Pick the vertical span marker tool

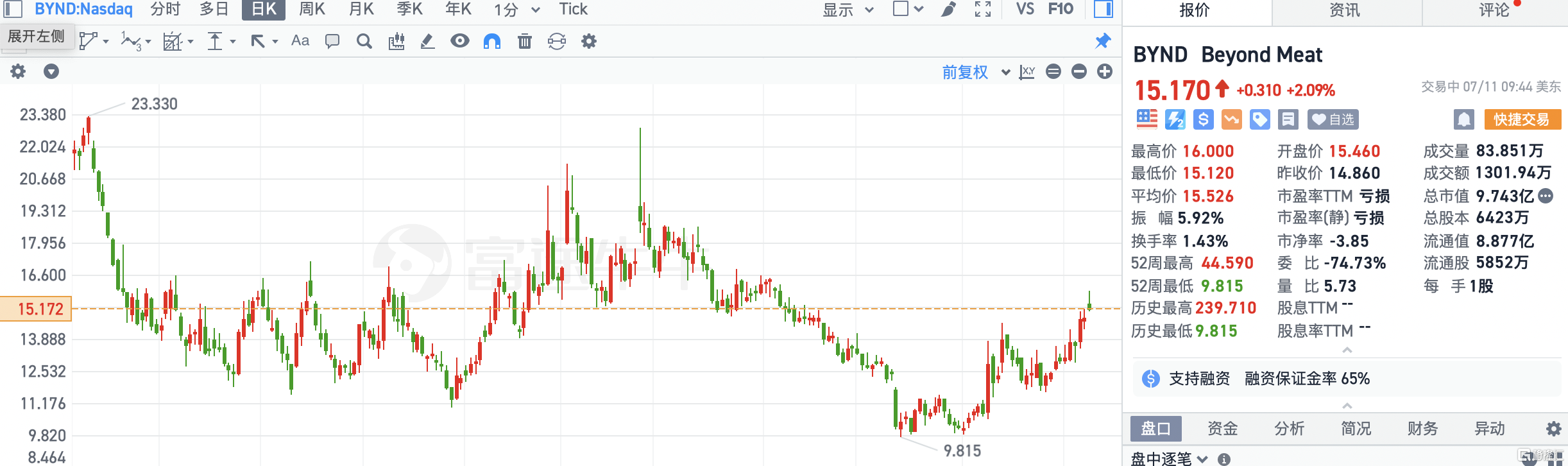tap(215, 42)
